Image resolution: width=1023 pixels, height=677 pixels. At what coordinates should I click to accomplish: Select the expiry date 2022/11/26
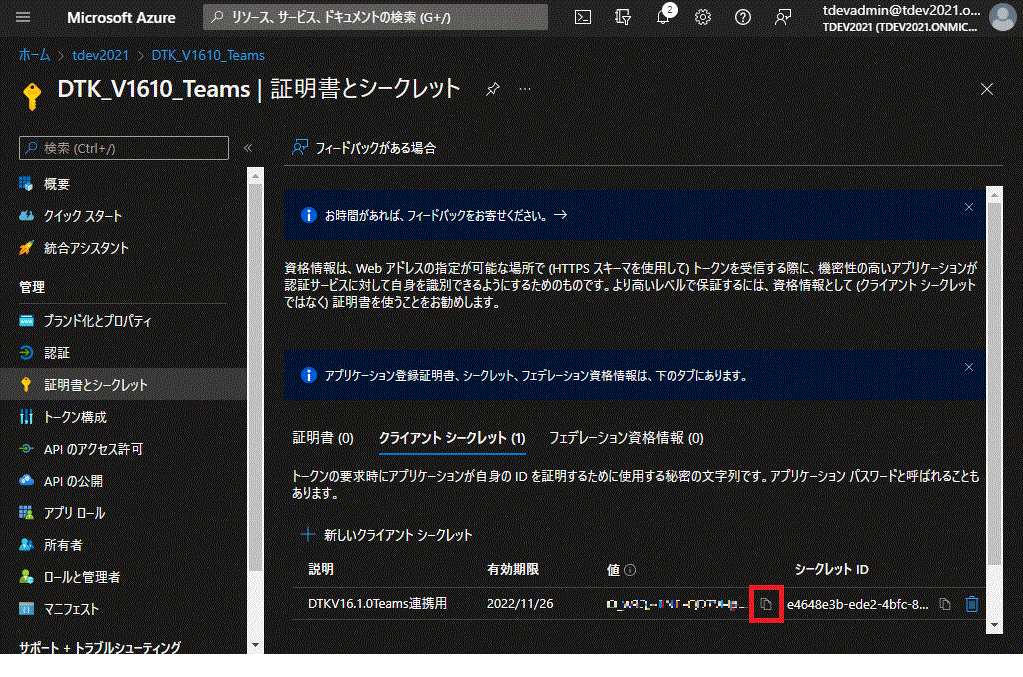point(520,603)
